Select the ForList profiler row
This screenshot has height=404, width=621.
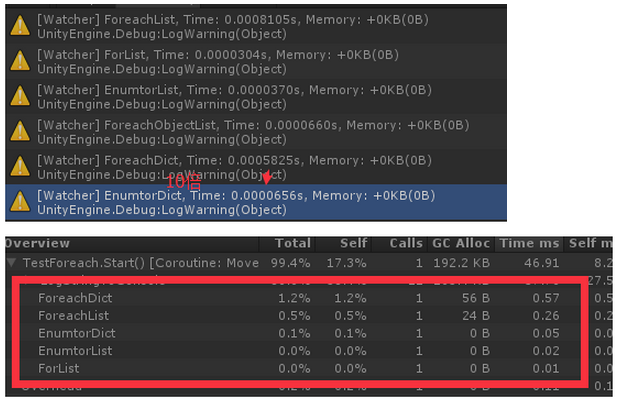click(x=301, y=368)
